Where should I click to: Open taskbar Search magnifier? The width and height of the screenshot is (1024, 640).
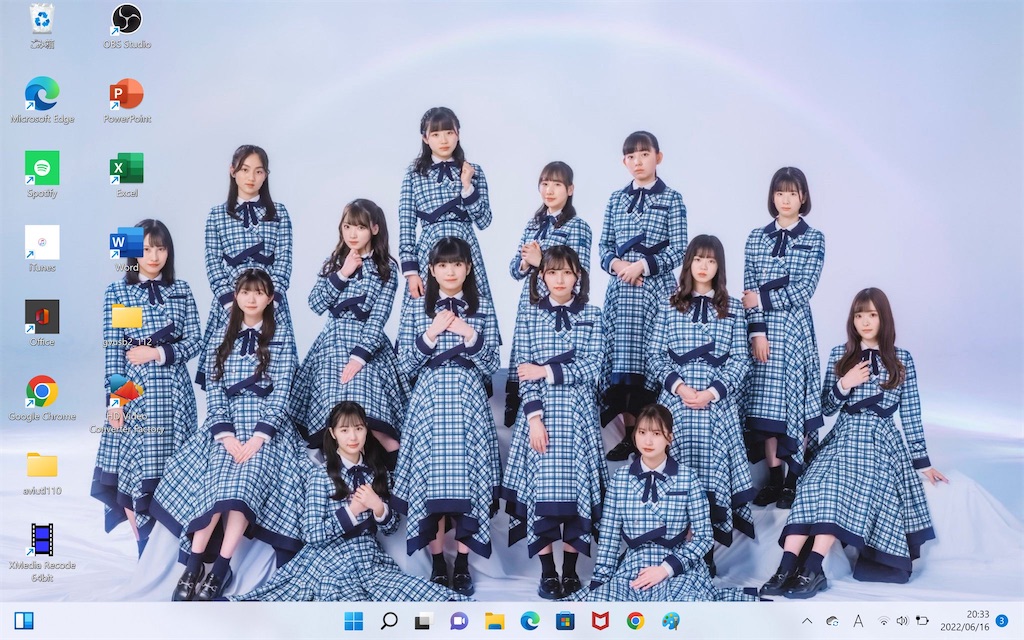coord(389,620)
